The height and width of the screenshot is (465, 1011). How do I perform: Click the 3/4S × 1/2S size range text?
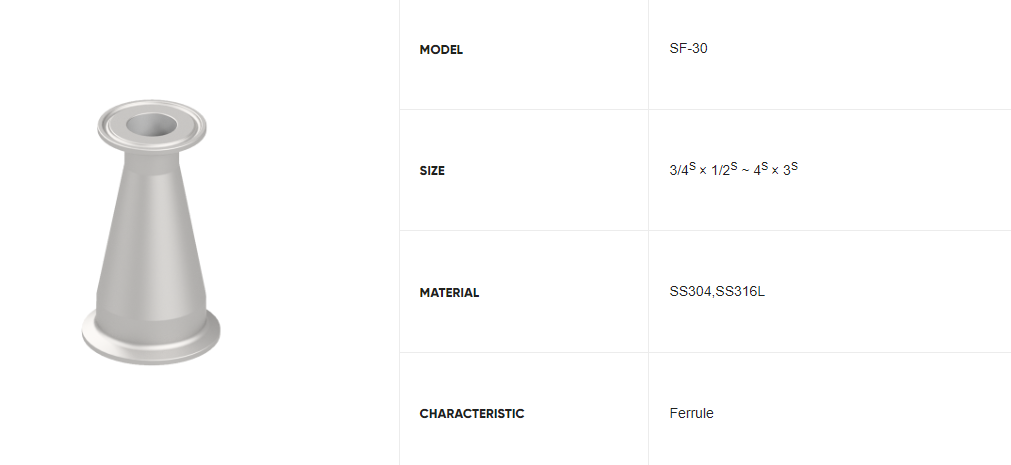click(703, 170)
